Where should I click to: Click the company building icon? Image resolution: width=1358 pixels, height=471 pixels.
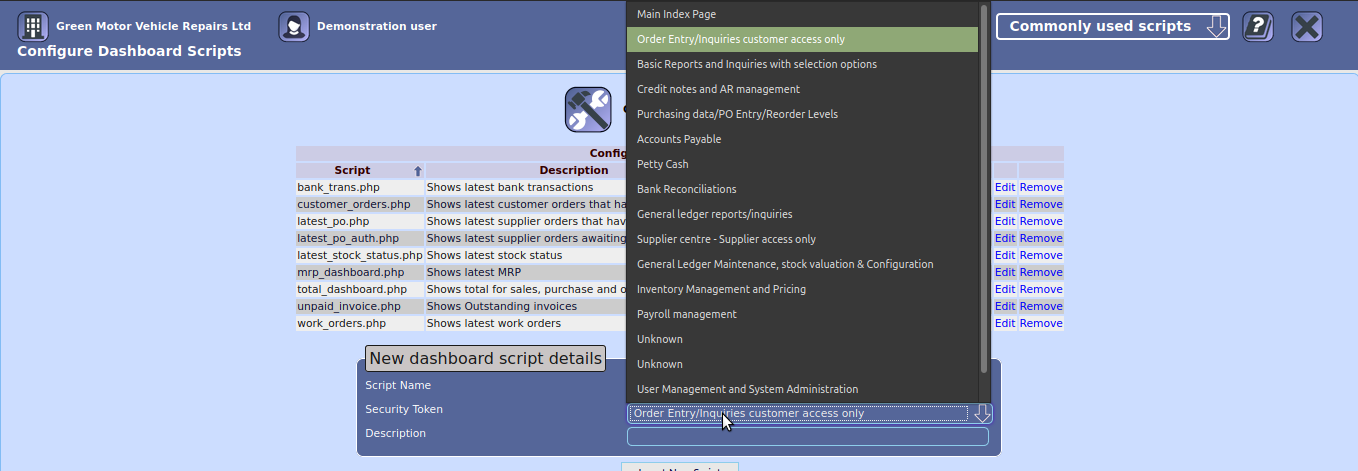coord(33,26)
